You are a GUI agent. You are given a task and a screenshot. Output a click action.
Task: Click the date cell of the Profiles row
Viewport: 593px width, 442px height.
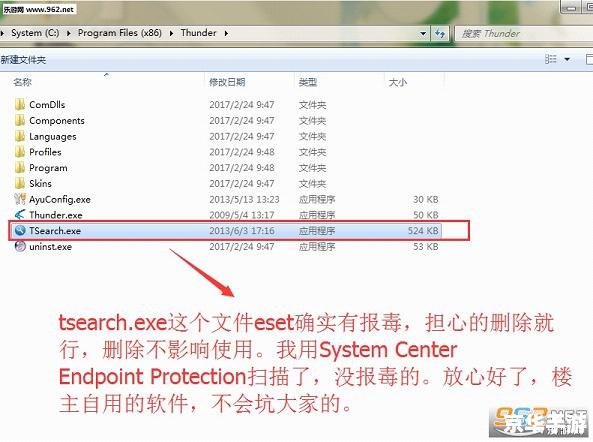click(x=242, y=152)
